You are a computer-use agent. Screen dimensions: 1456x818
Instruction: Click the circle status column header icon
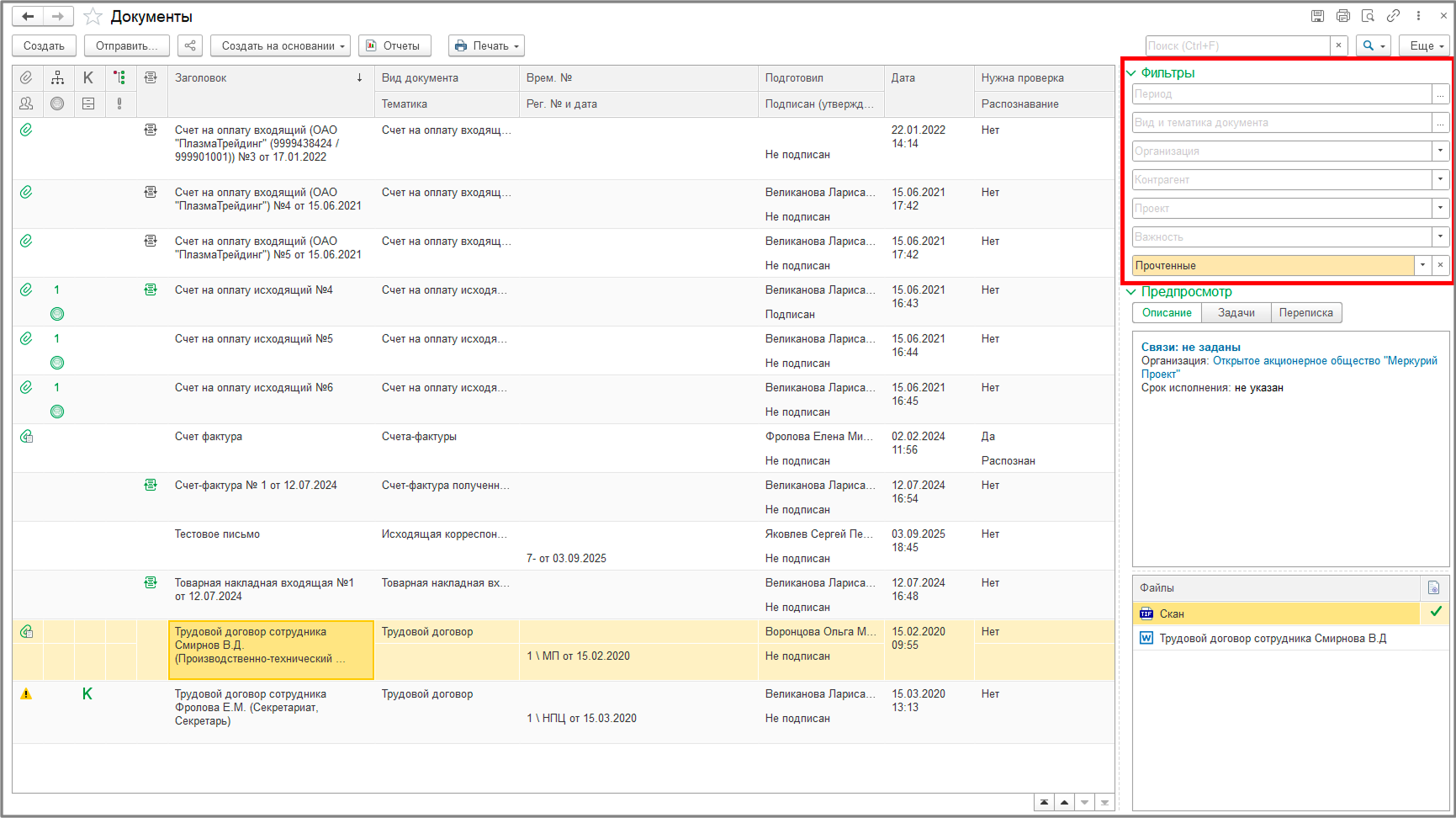coord(57,104)
